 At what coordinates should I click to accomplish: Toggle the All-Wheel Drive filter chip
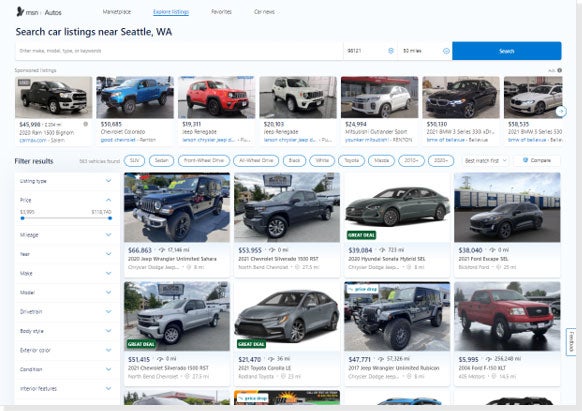pos(256,161)
